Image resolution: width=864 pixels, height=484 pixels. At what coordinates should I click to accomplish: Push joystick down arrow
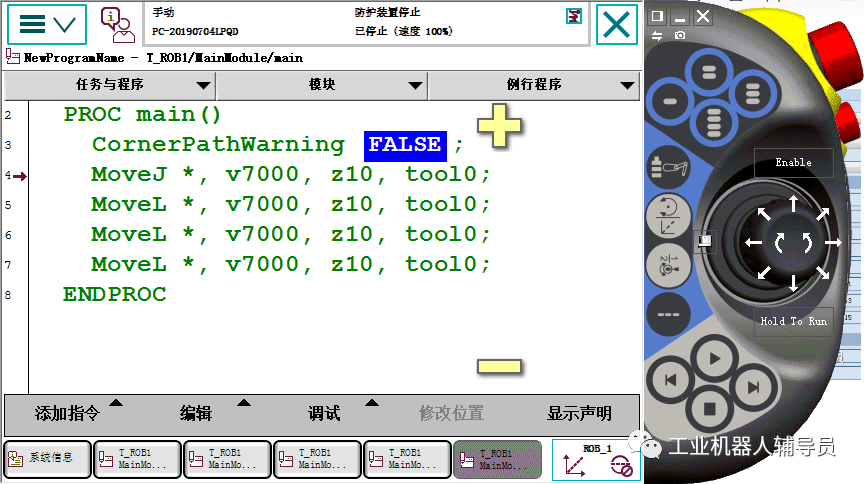coord(793,283)
